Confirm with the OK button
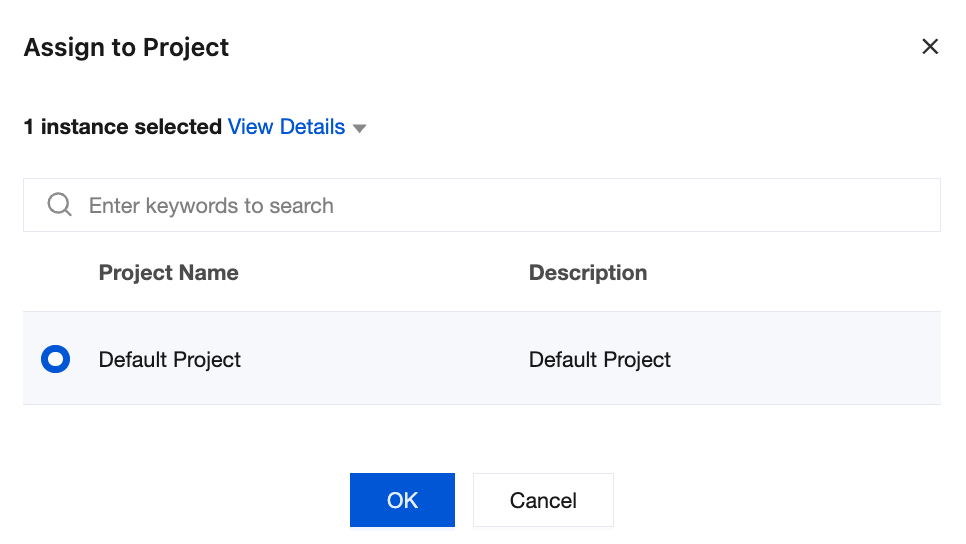This screenshot has height=544, width=966. click(x=402, y=500)
